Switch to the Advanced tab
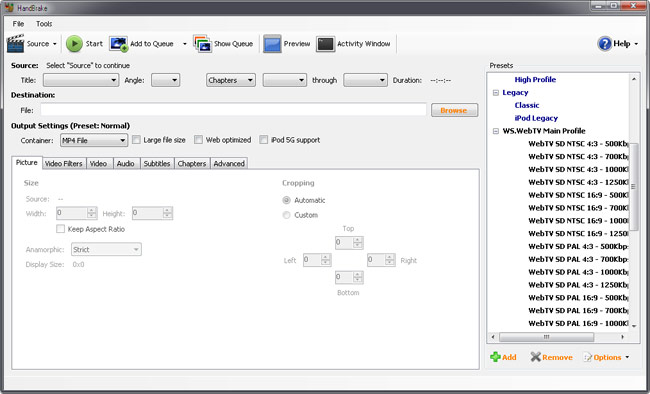This screenshot has height=394, width=650. 229,163
